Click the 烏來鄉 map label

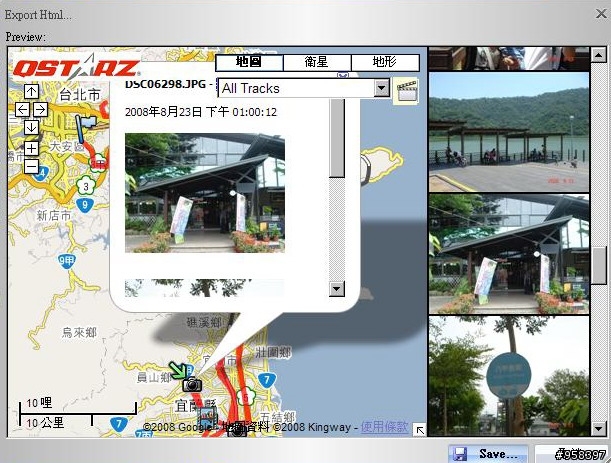pyautogui.click(x=79, y=333)
